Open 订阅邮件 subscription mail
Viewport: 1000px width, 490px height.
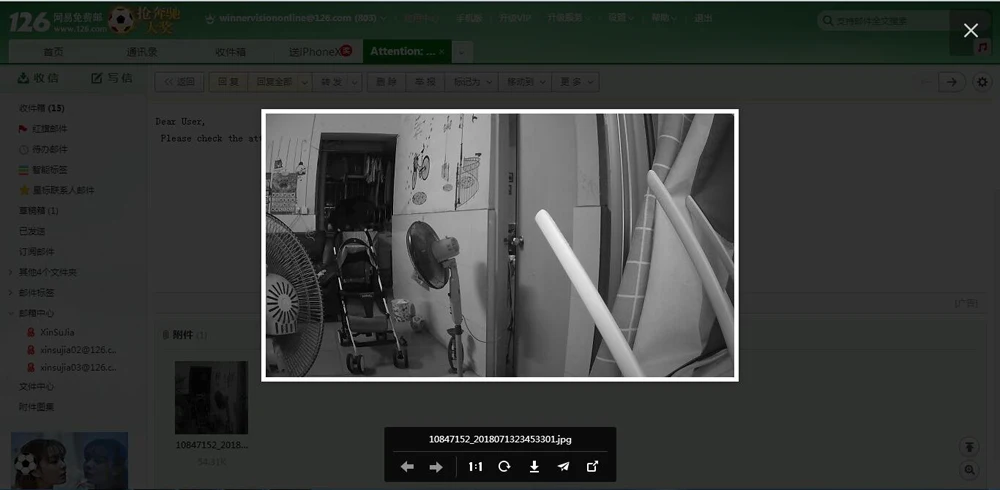click(36, 251)
